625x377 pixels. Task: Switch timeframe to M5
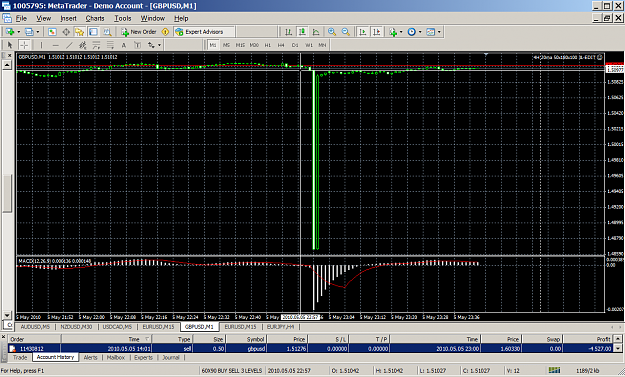tap(226, 45)
